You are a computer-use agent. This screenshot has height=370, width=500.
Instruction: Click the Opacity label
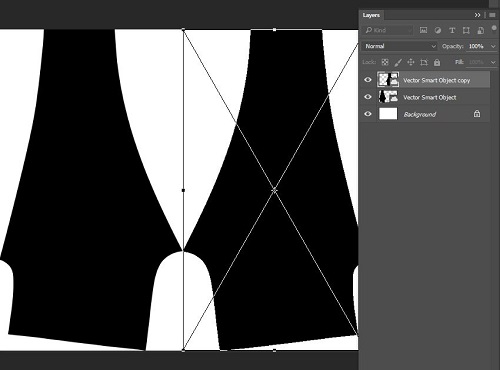coord(453,46)
